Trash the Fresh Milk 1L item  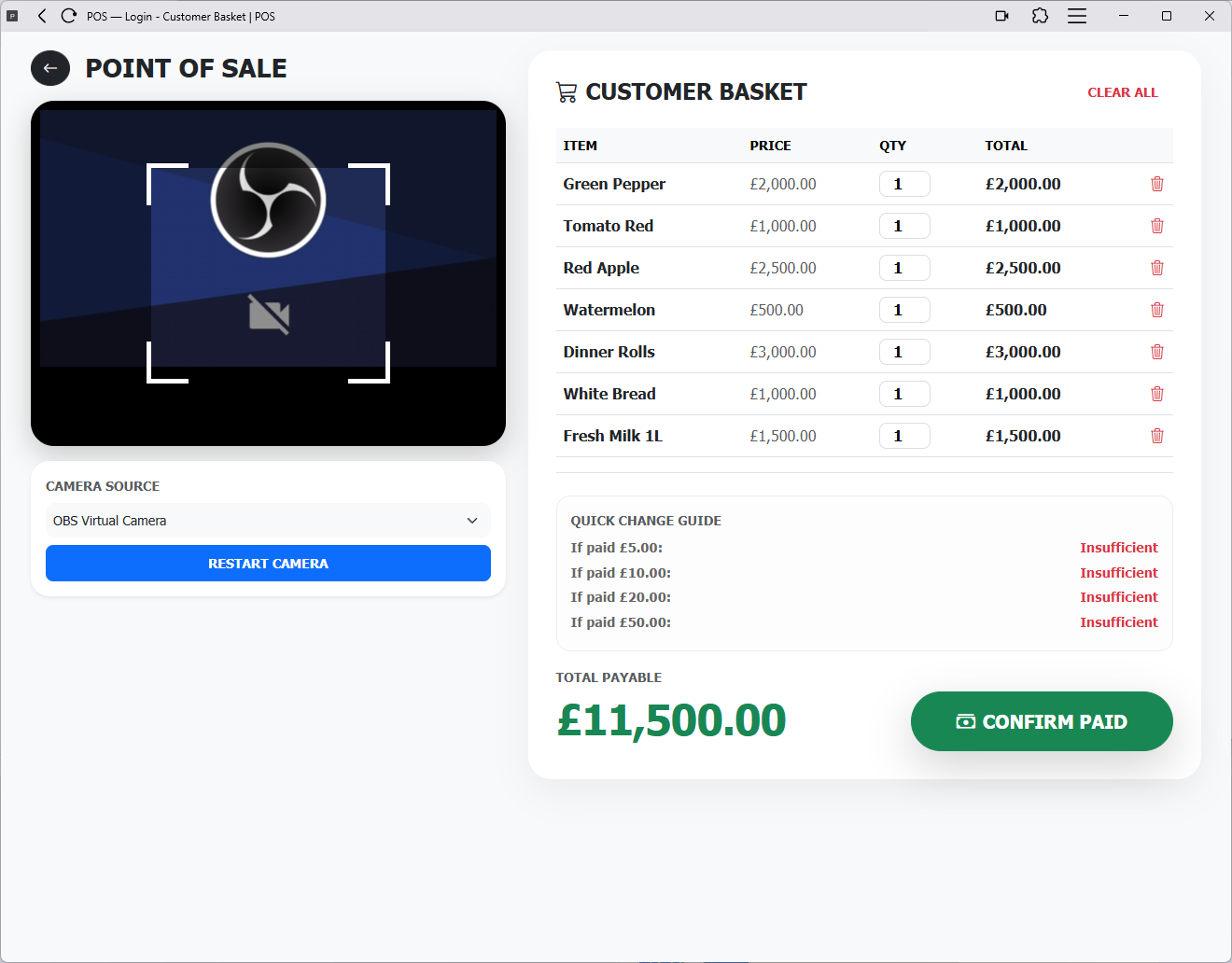[x=1156, y=436]
